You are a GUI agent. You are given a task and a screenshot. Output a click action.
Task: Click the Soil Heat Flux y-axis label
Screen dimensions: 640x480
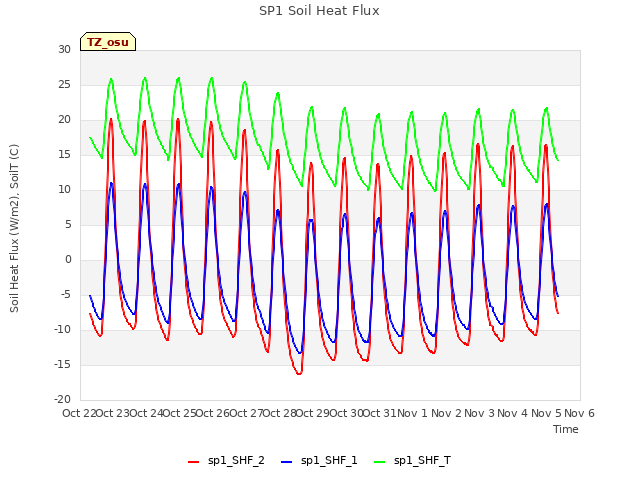click(x=14, y=228)
